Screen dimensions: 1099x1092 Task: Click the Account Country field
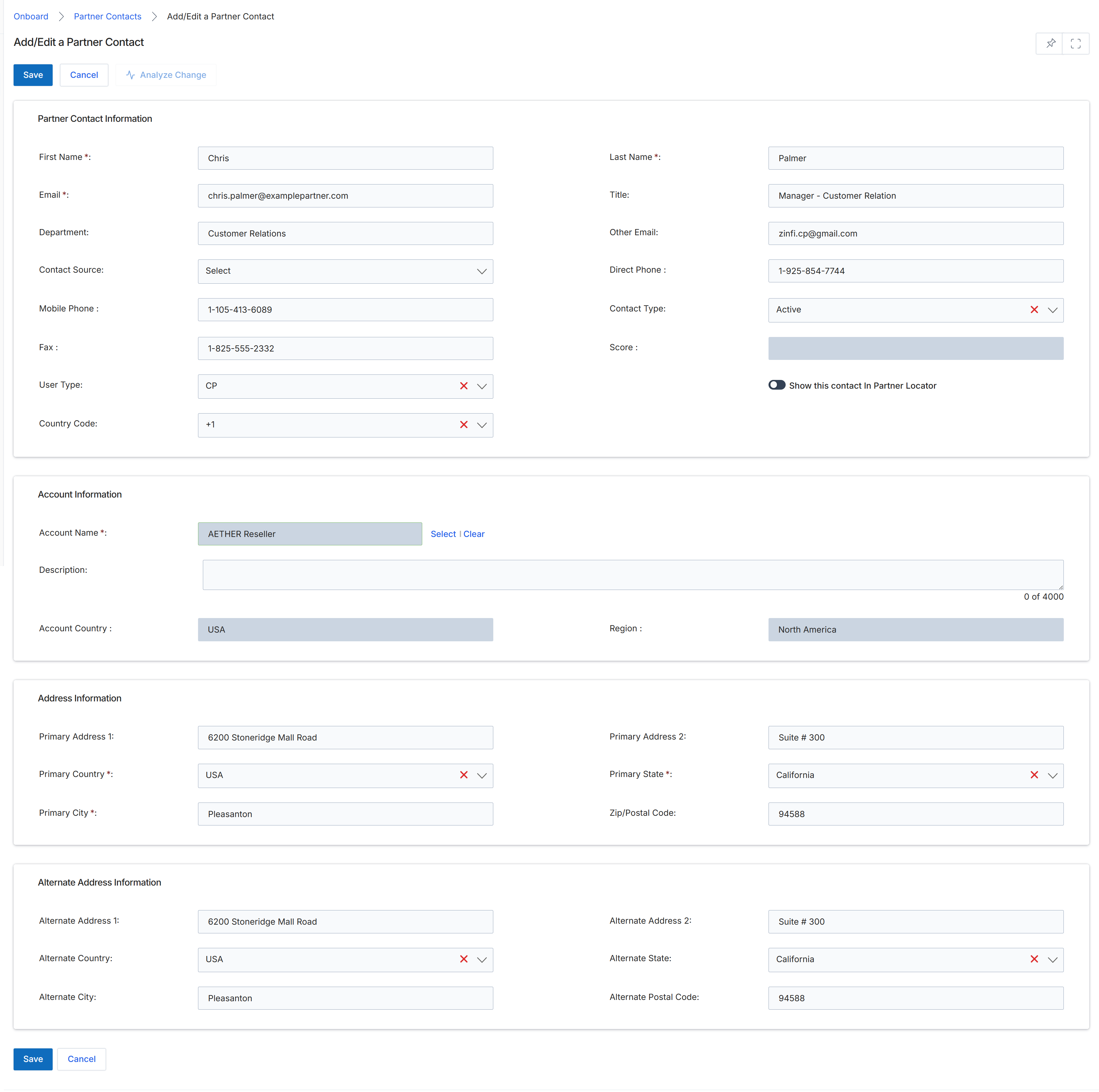pos(345,630)
